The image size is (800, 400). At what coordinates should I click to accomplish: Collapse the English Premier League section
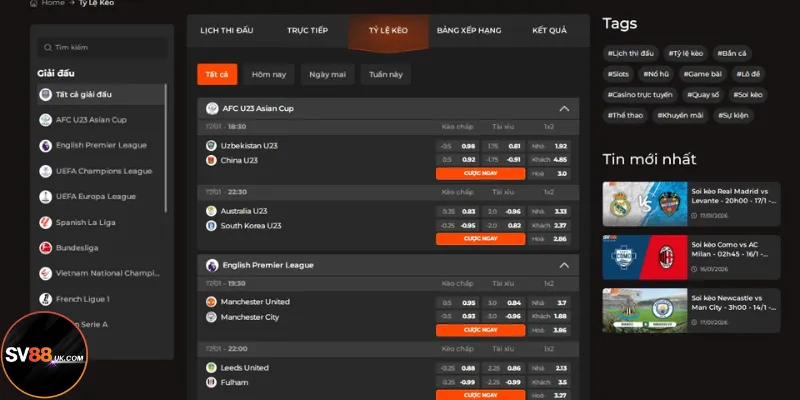[x=564, y=265]
